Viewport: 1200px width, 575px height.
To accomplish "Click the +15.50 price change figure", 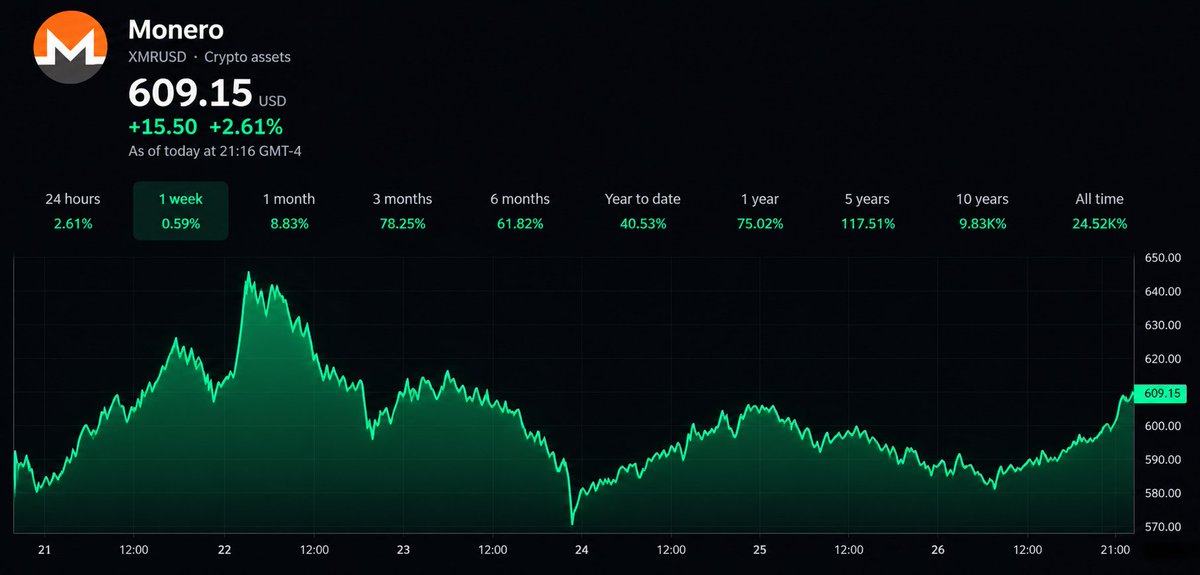I will click(x=162, y=127).
